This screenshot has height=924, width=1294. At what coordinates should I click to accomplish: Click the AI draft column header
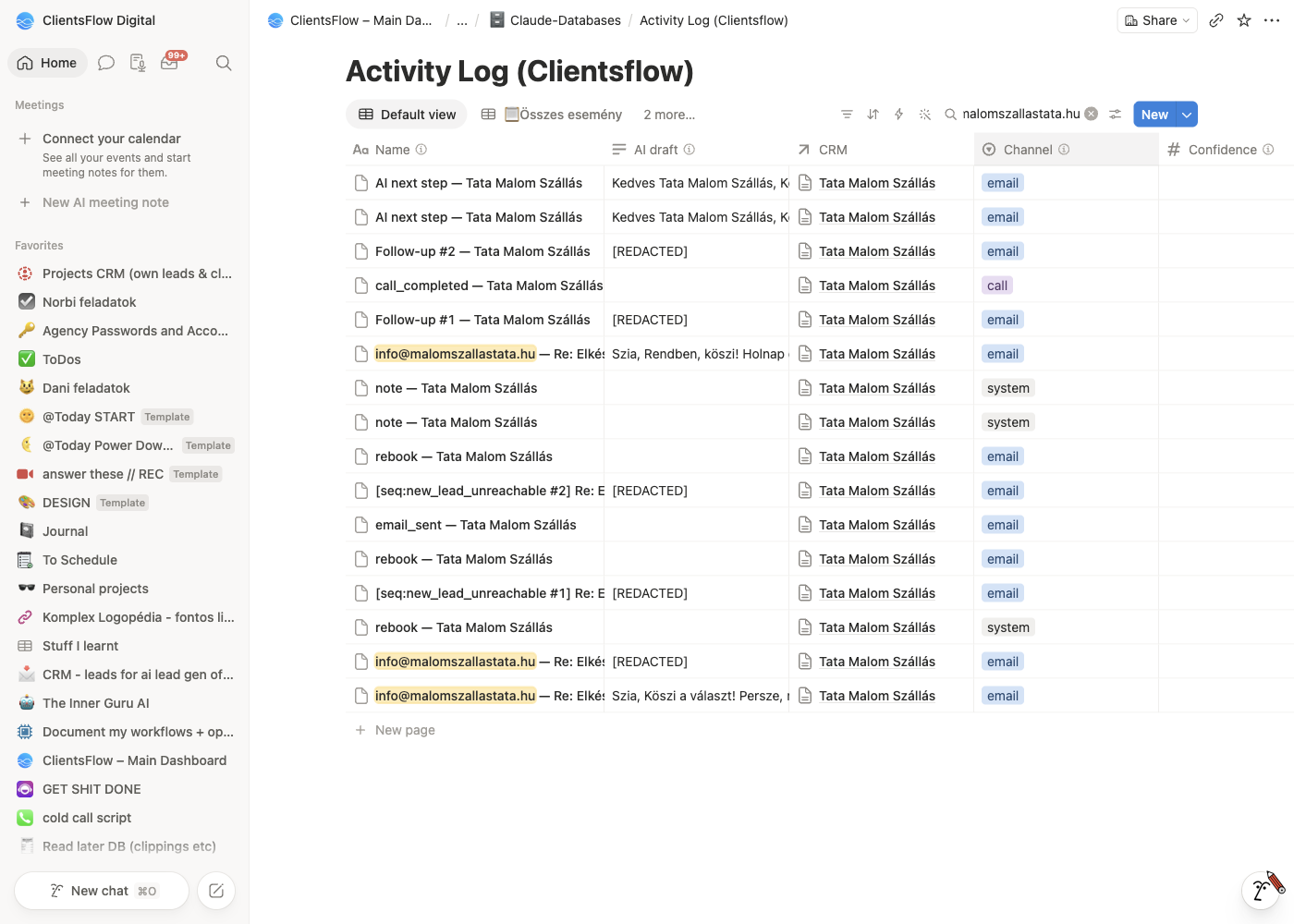(696, 150)
